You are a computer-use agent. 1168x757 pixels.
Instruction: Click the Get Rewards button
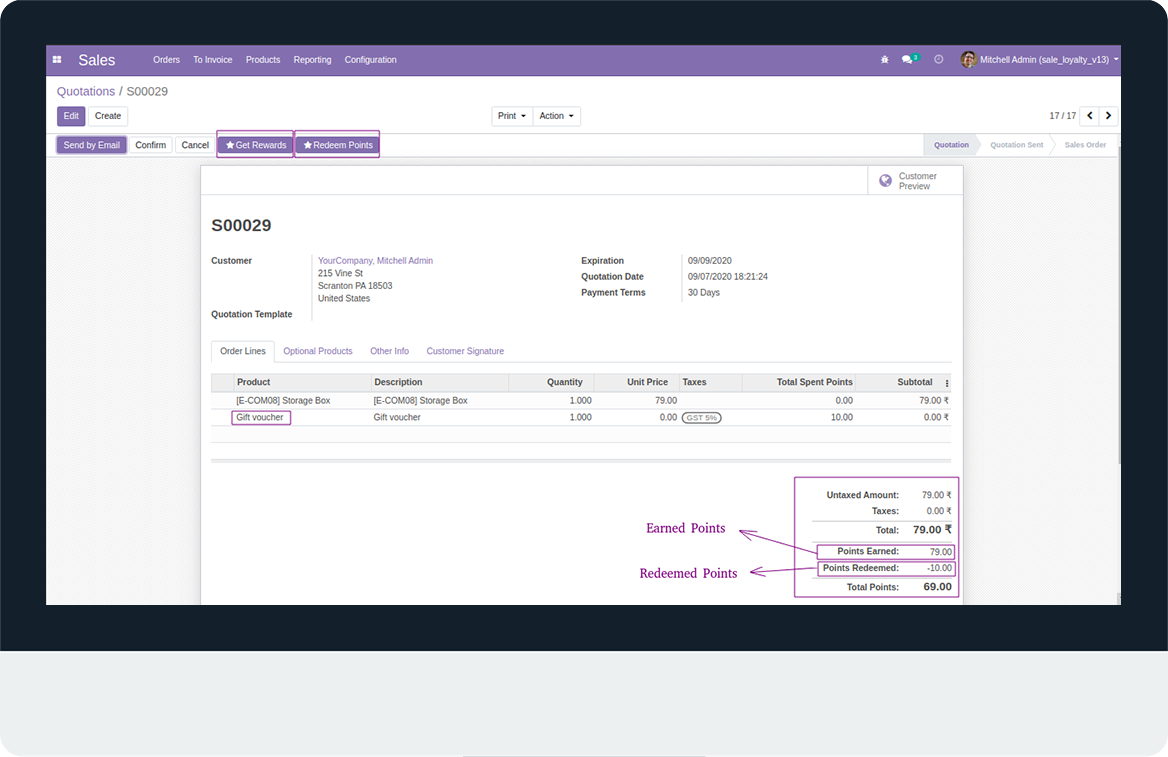coord(256,145)
